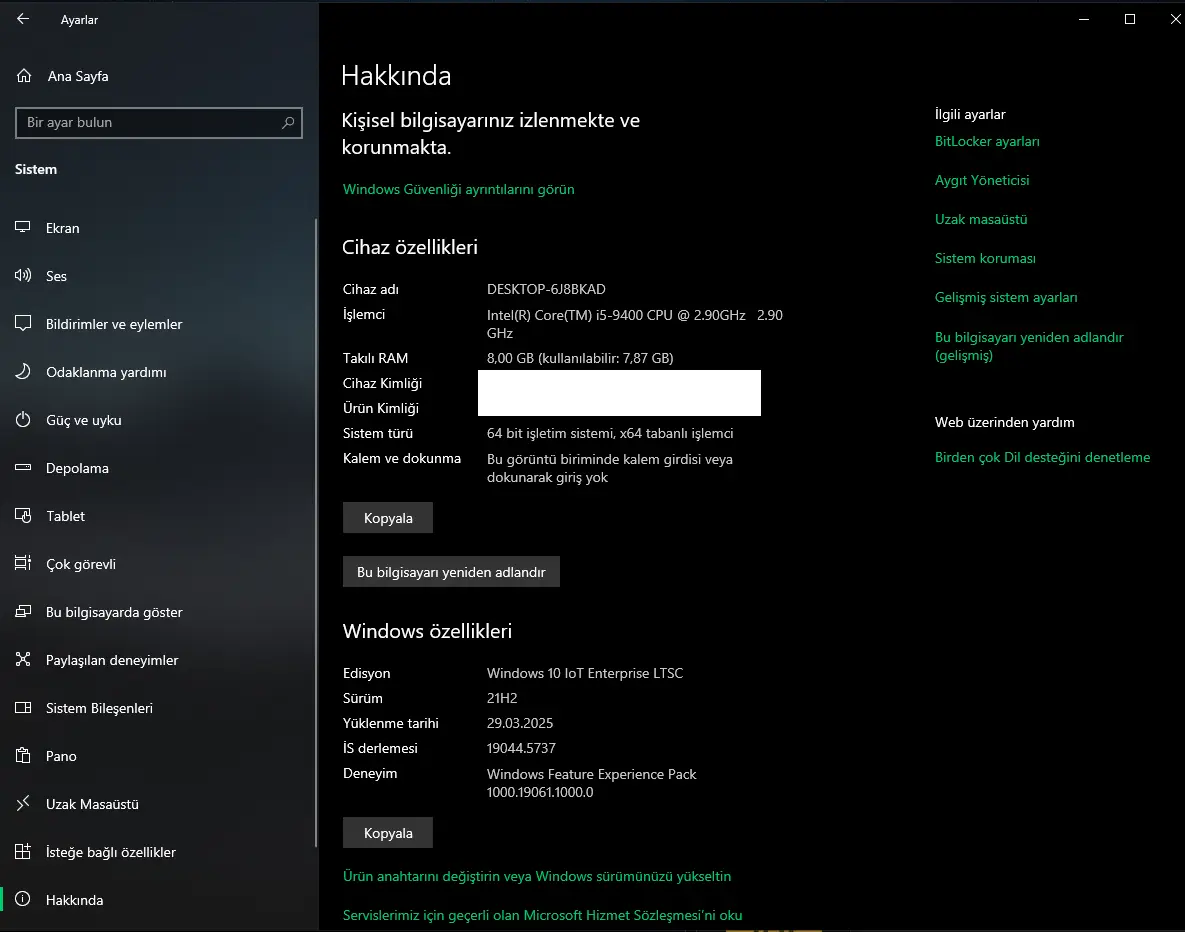The image size is (1185, 932).
Task: Click RAM value 8,00 GB
Action: point(580,358)
